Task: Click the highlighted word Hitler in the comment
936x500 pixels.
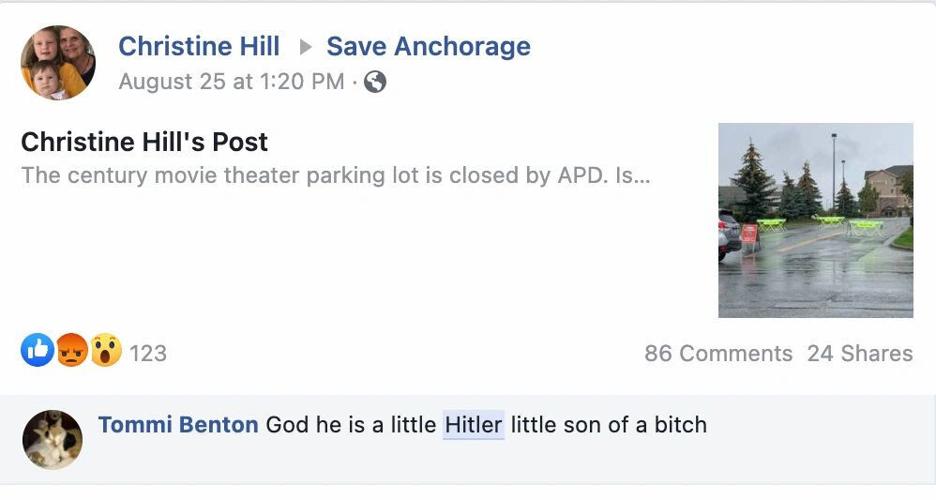Action: (x=473, y=424)
